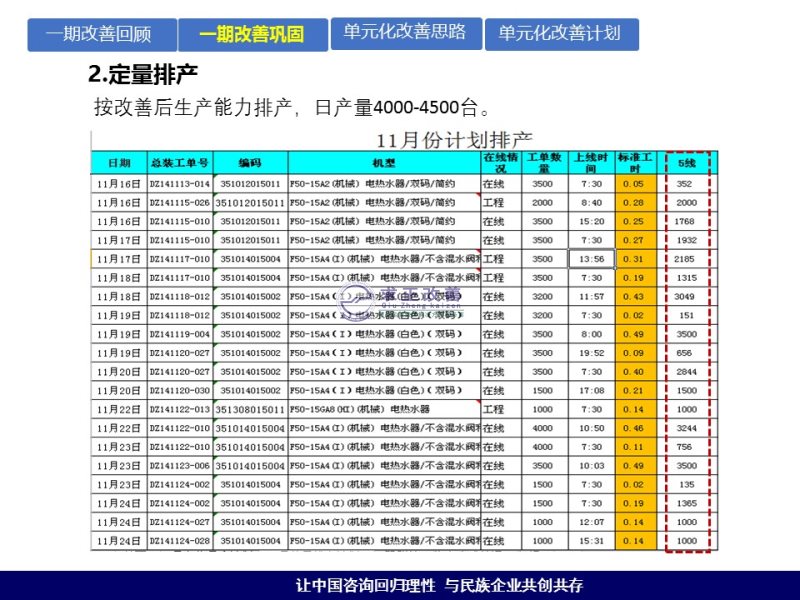Click the 日期 column header

point(119,162)
